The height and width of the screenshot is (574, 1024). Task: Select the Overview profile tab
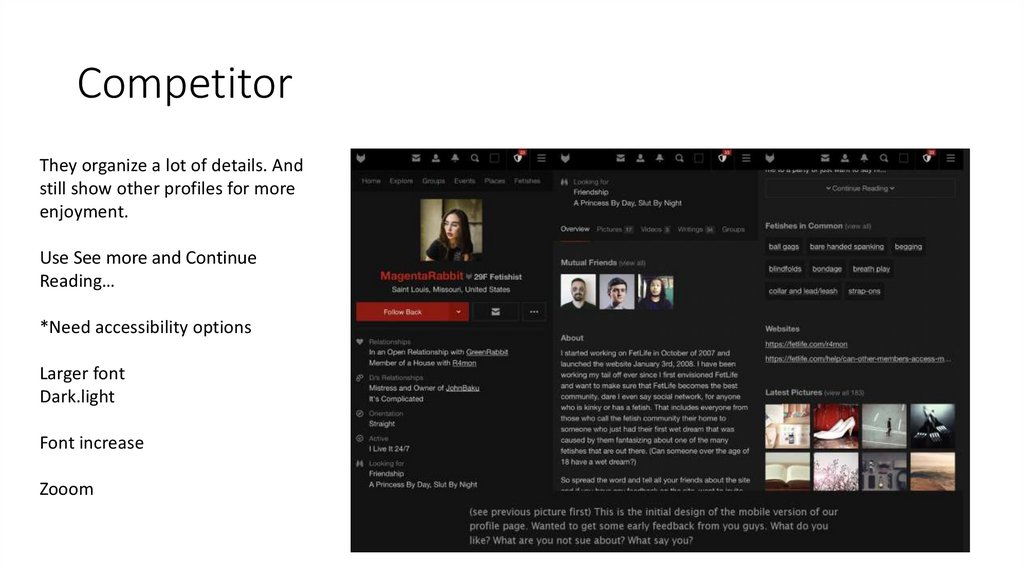(x=575, y=229)
